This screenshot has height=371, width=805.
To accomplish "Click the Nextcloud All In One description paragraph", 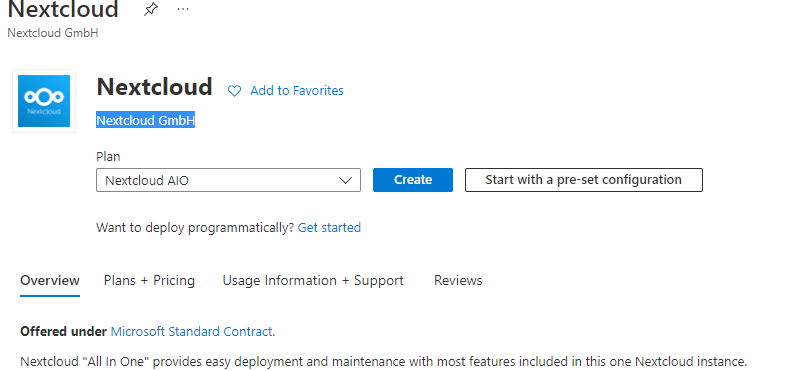I will (x=384, y=361).
